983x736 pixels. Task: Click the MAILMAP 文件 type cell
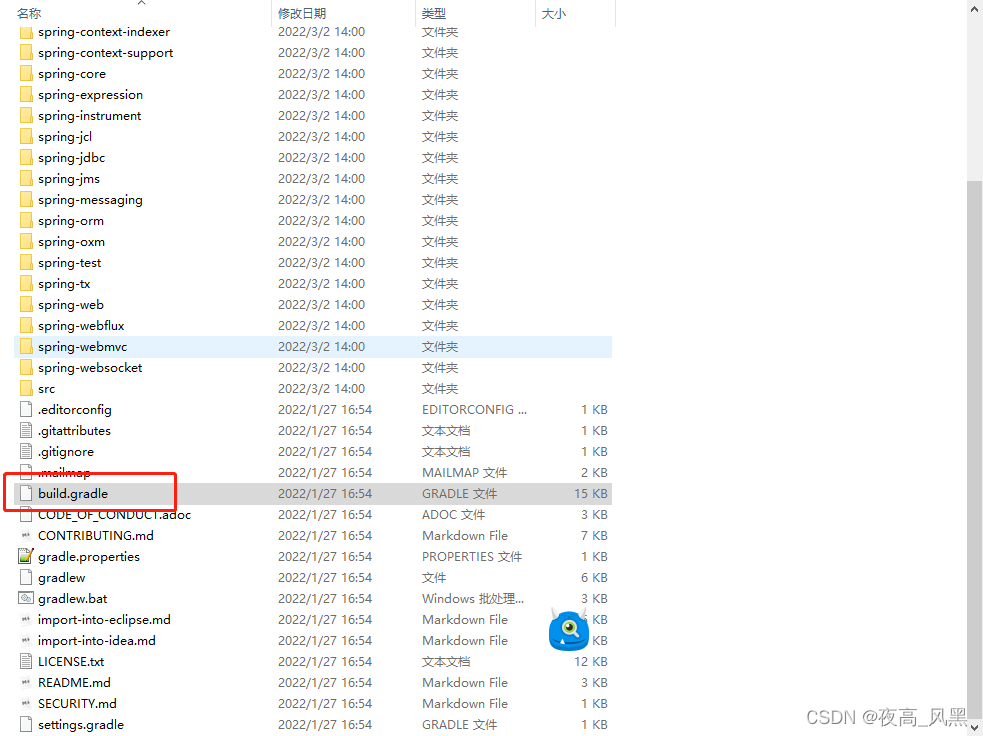coord(465,473)
